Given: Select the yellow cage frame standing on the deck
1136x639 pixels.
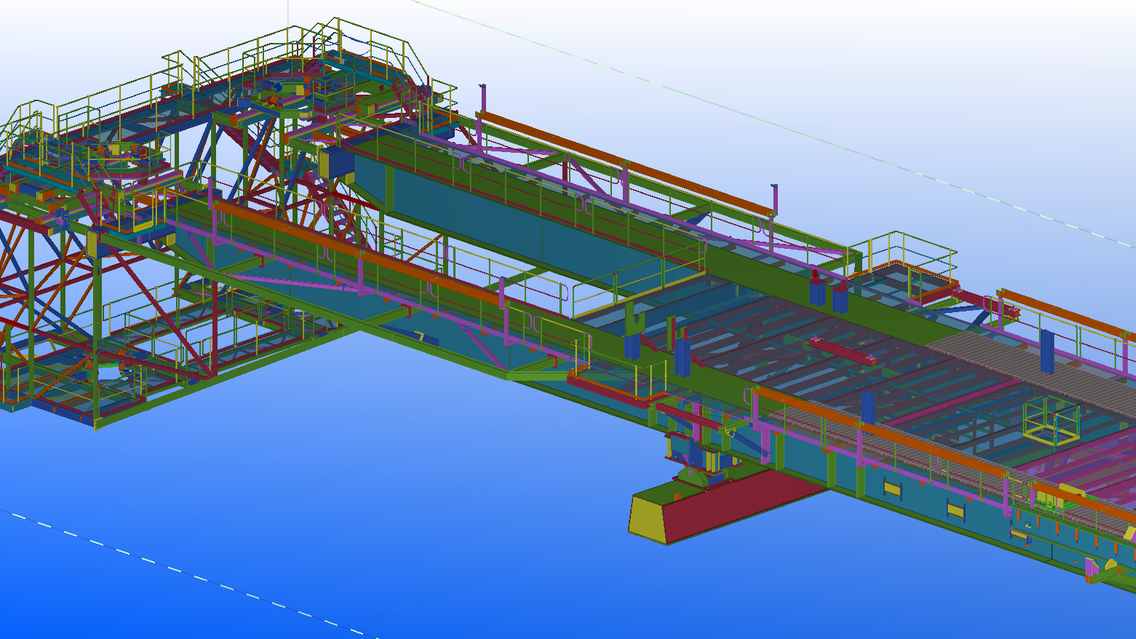Looking at the screenshot, I should (x=1051, y=420).
